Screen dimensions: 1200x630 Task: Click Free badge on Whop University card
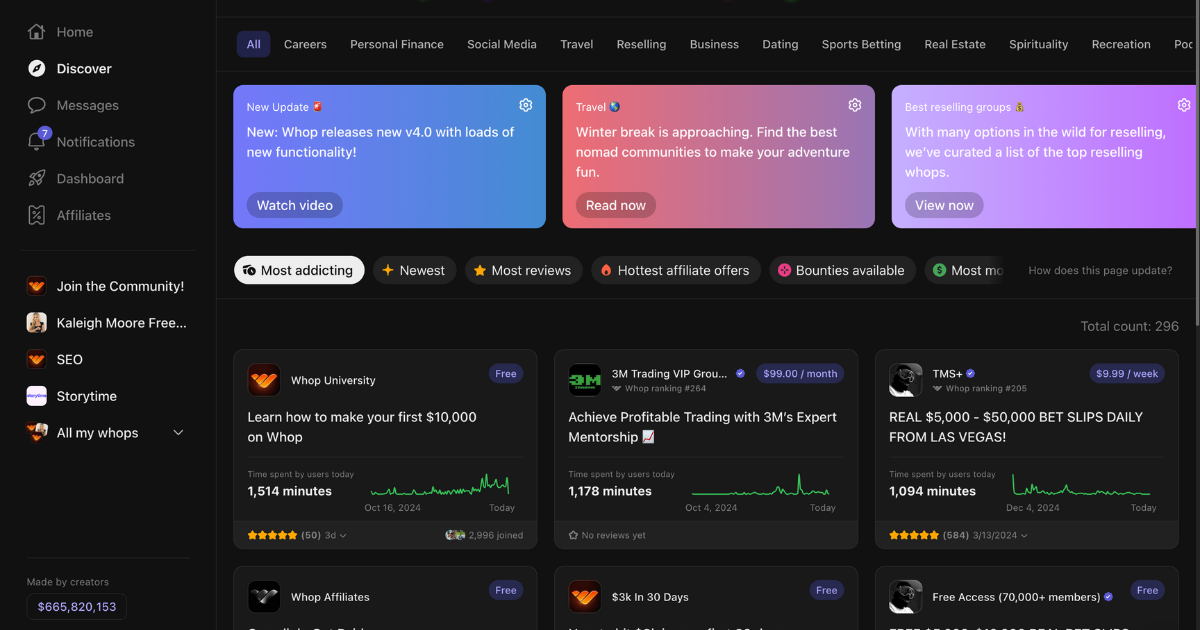click(506, 374)
